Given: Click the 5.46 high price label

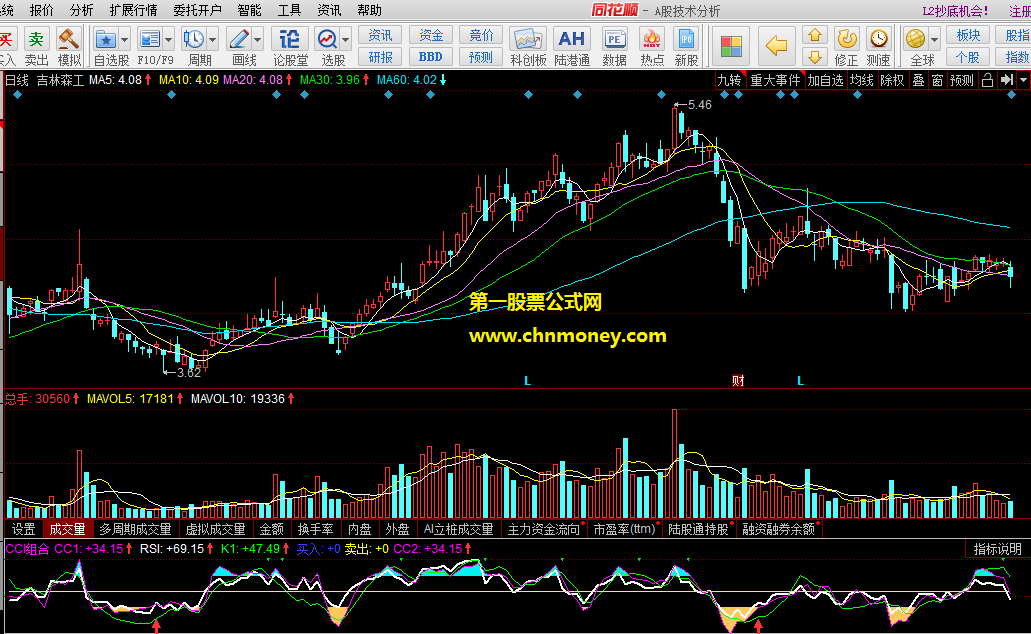Looking at the screenshot, I should (700, 105).
